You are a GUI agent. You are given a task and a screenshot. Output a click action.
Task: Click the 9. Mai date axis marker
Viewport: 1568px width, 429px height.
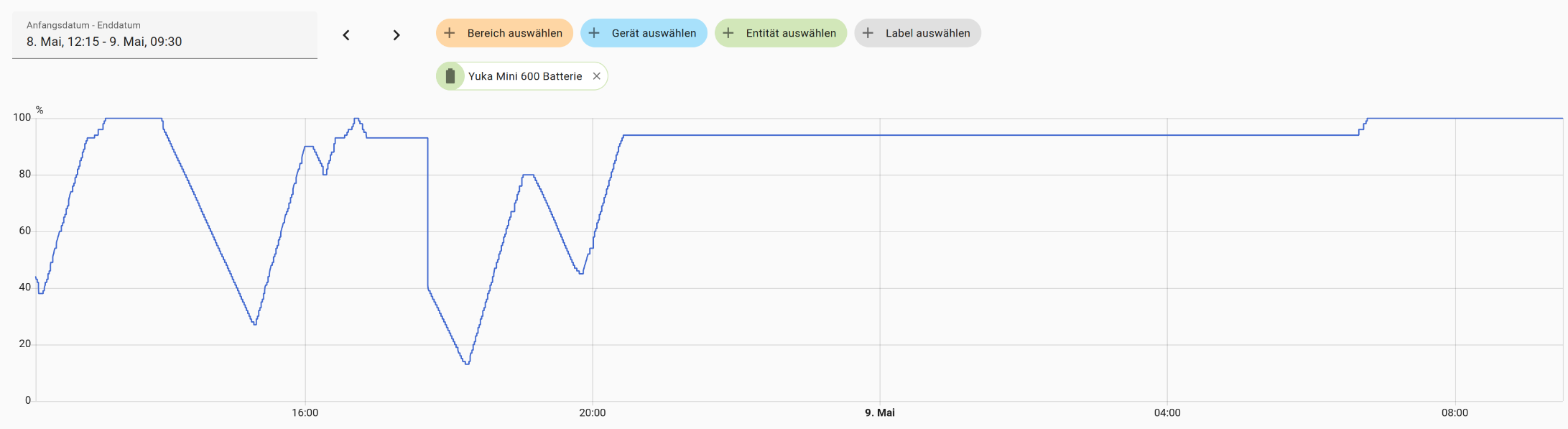point(880,413)
